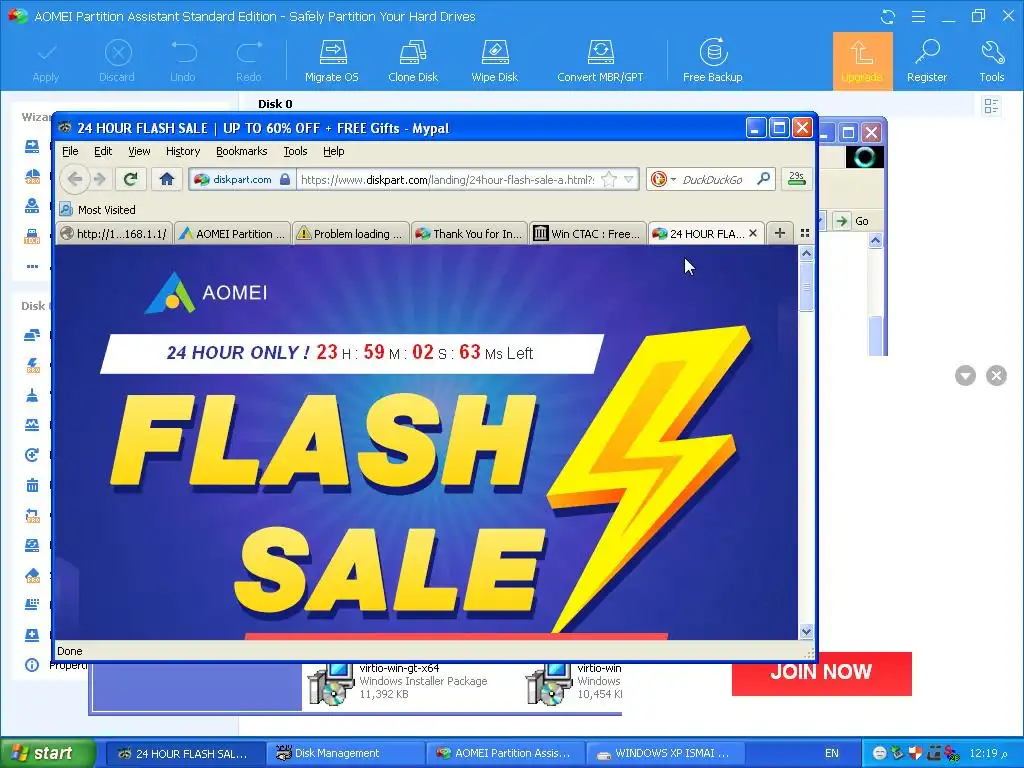Click the Apply checkmark in AOMEI toolbar
The image size is (1024, 768).
tap(46, 61)
